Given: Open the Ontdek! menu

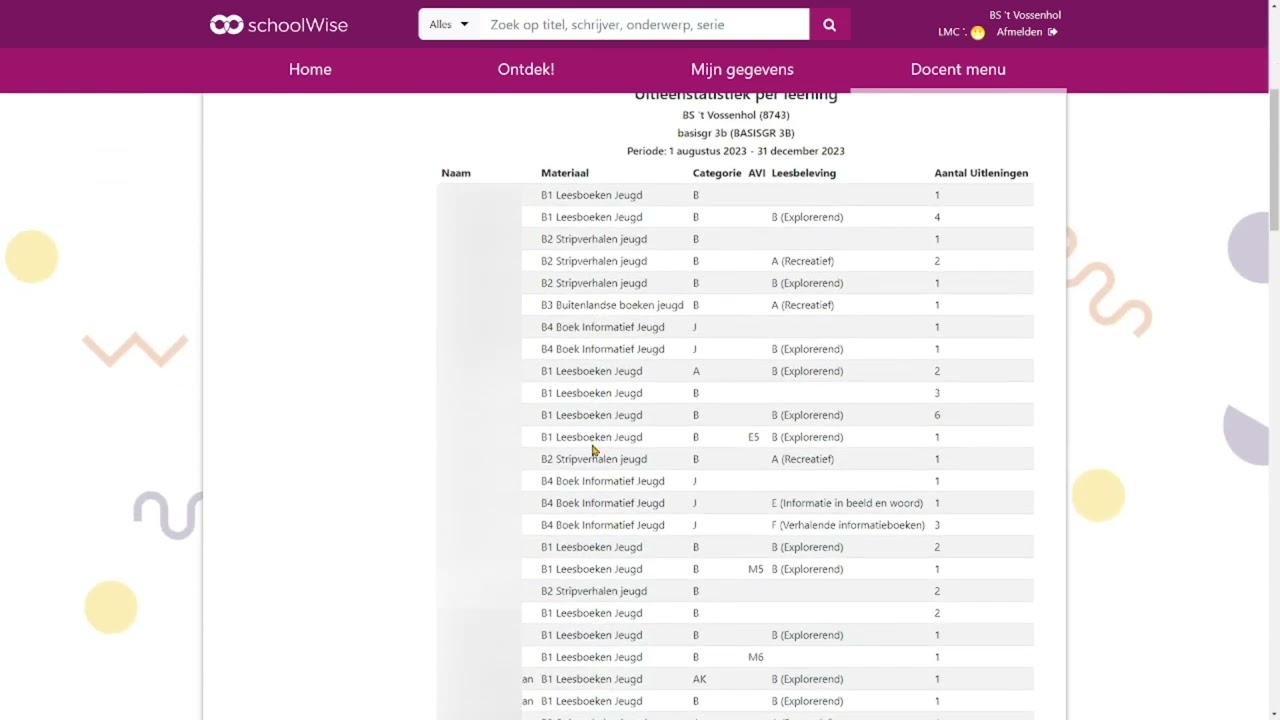Looking at the screenshot, I should [x=526, y=69].
